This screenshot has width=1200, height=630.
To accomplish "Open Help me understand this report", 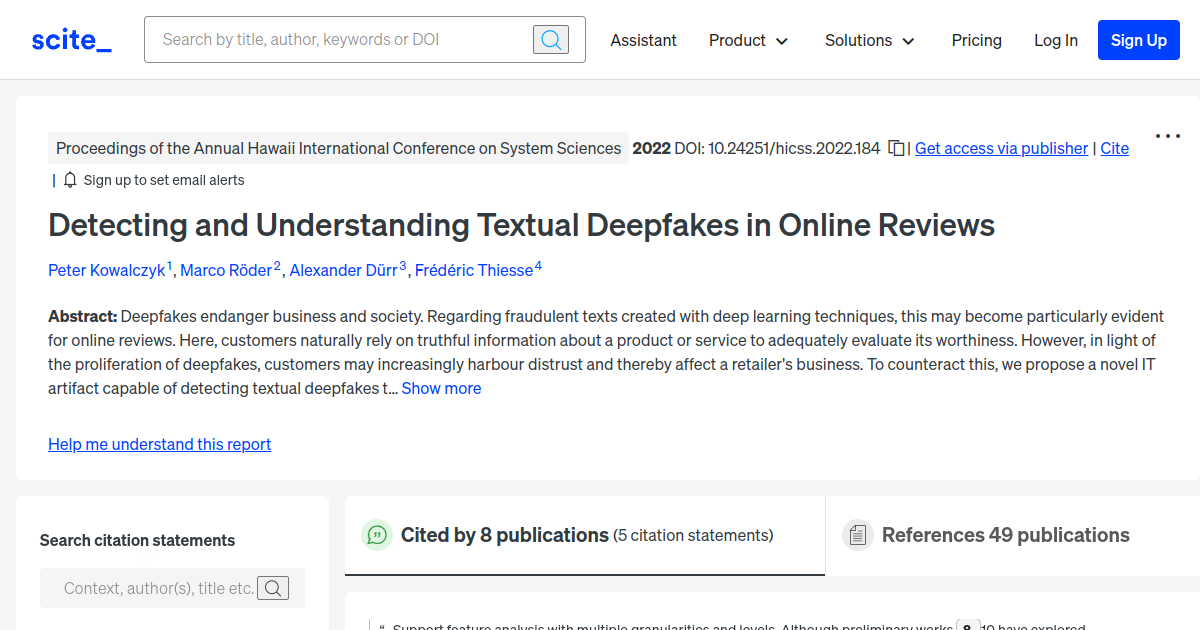I will (159, 444).
